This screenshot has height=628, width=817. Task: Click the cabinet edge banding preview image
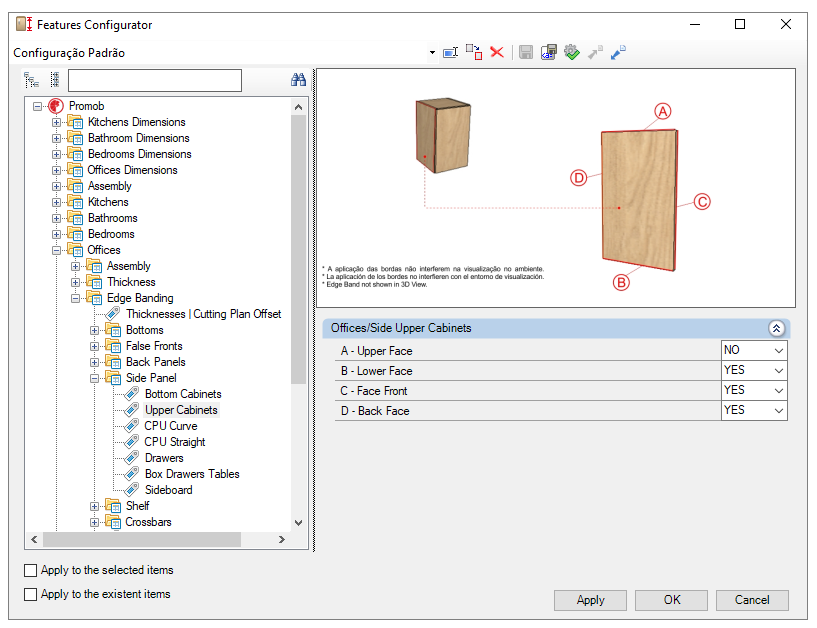point(556,188)
